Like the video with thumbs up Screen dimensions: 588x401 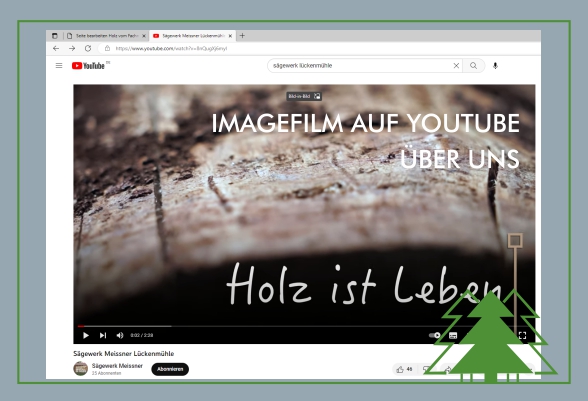[404, 369]
